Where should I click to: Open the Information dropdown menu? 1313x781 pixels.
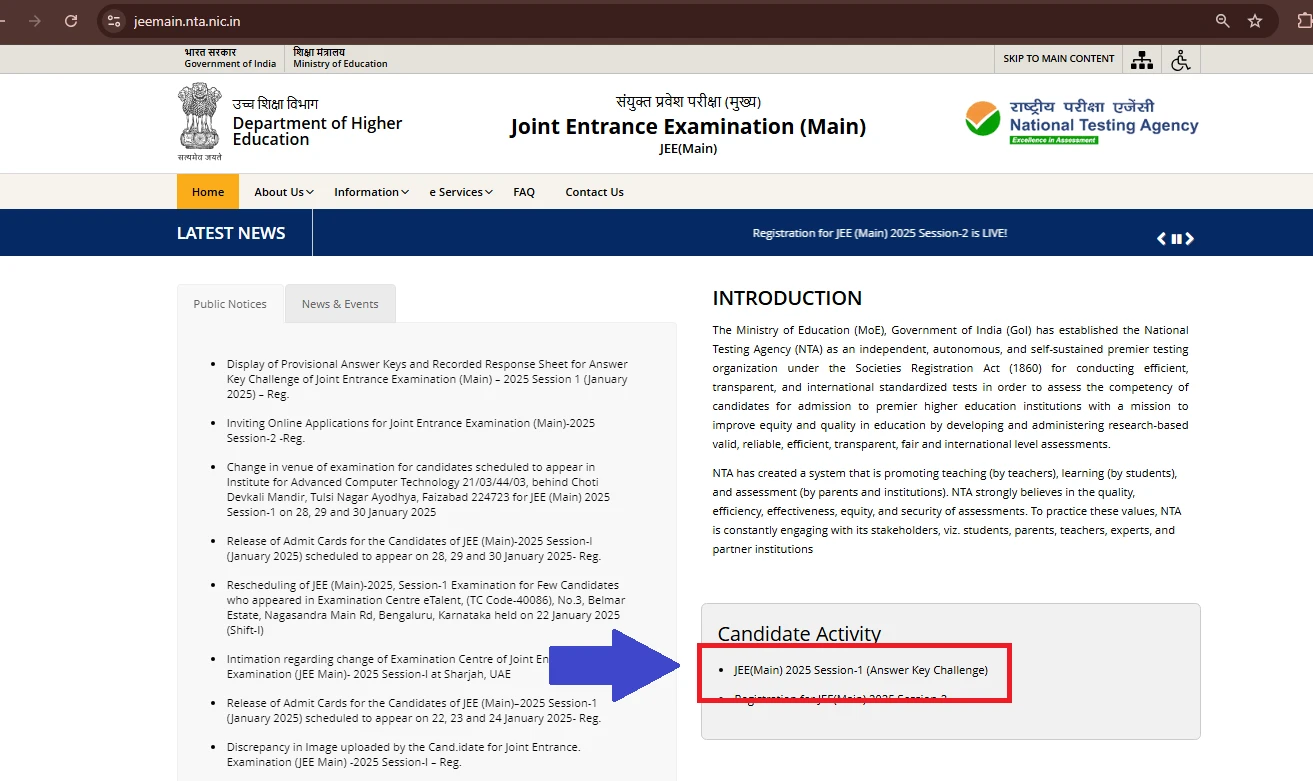pyautogui.click(x=370, y=191)
